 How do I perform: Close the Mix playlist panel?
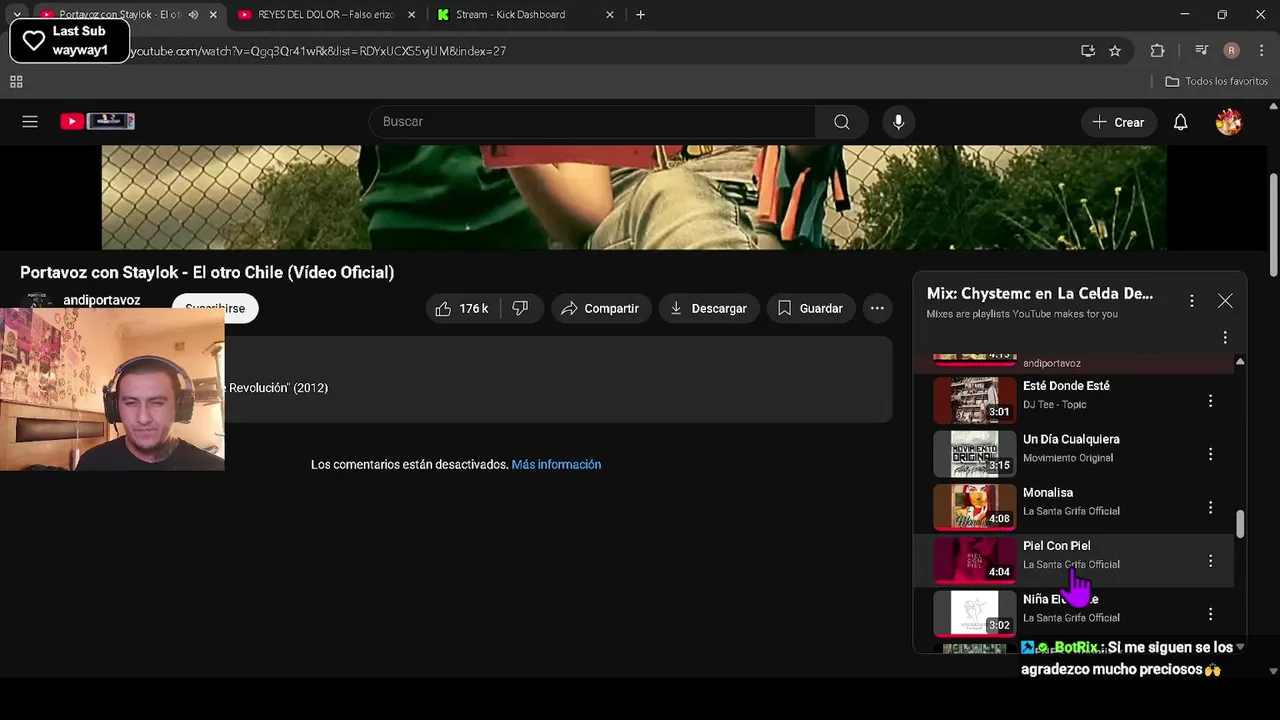[x=1225, y=300]
